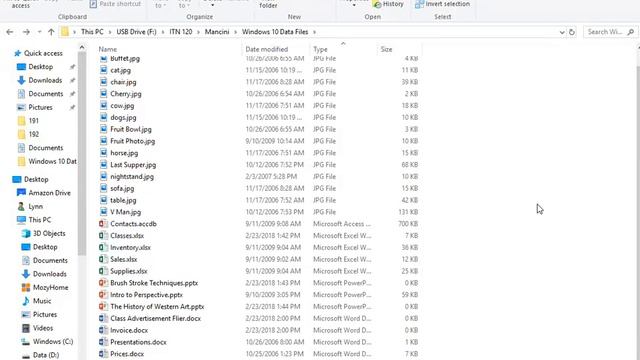Select the horse.jpg file icon
Screen dimensions: 640x360
pyautogui.click(x=103, y=153)
